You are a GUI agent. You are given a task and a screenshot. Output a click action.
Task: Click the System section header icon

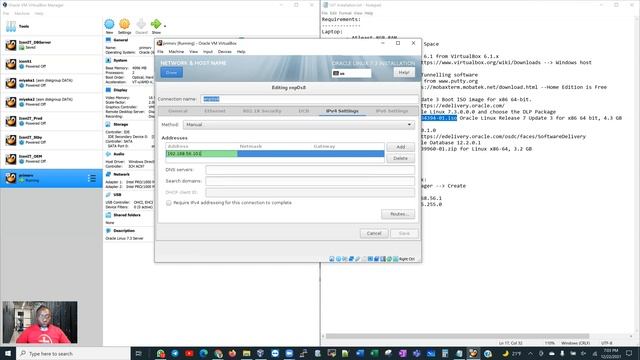[x=108, y=60]
